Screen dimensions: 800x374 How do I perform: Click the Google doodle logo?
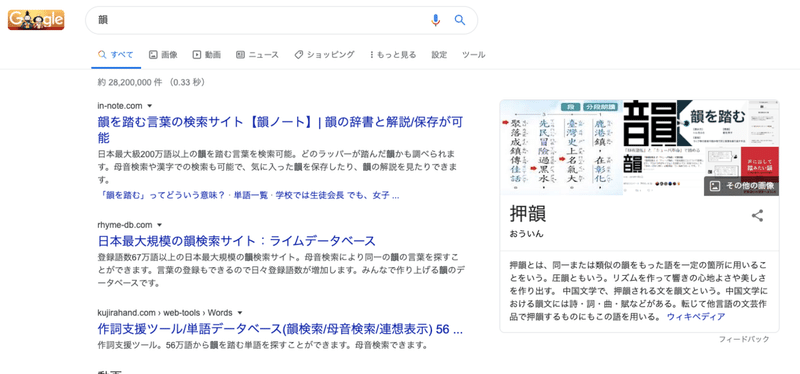(36, 20)
